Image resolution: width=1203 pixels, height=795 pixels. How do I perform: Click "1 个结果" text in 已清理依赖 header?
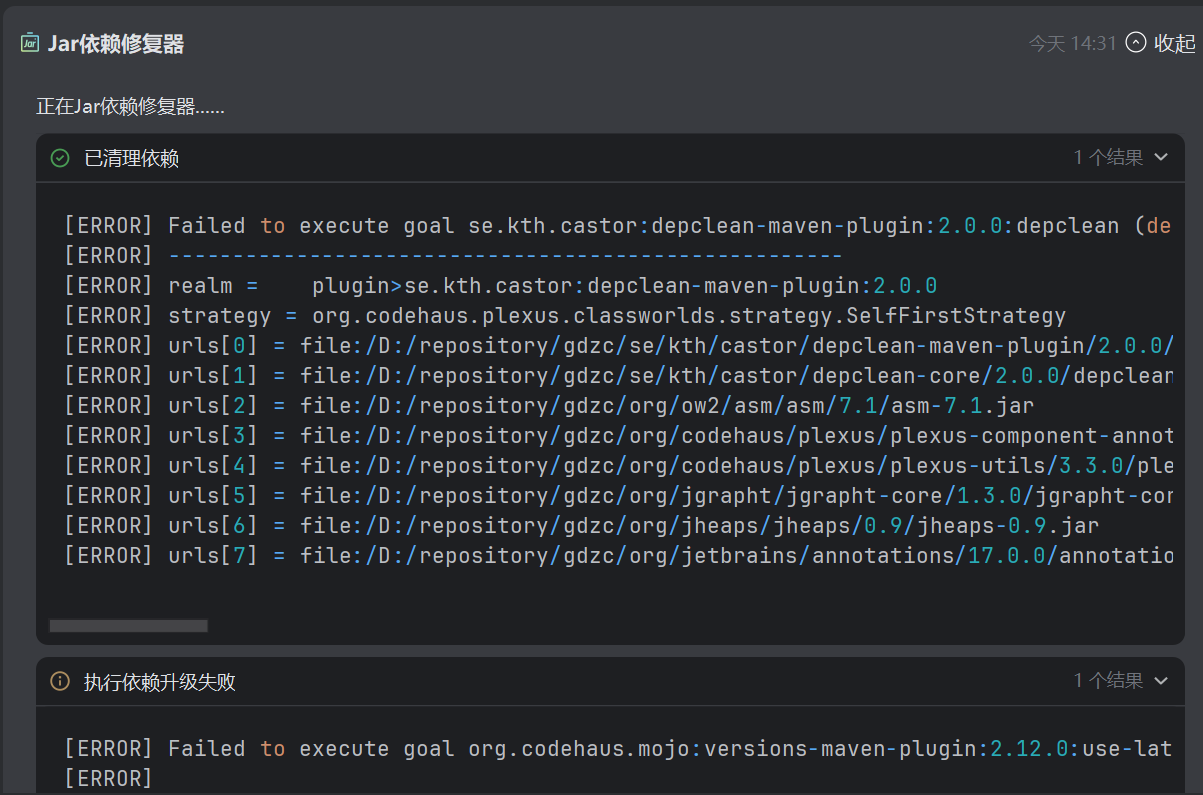pos(1108,157)
